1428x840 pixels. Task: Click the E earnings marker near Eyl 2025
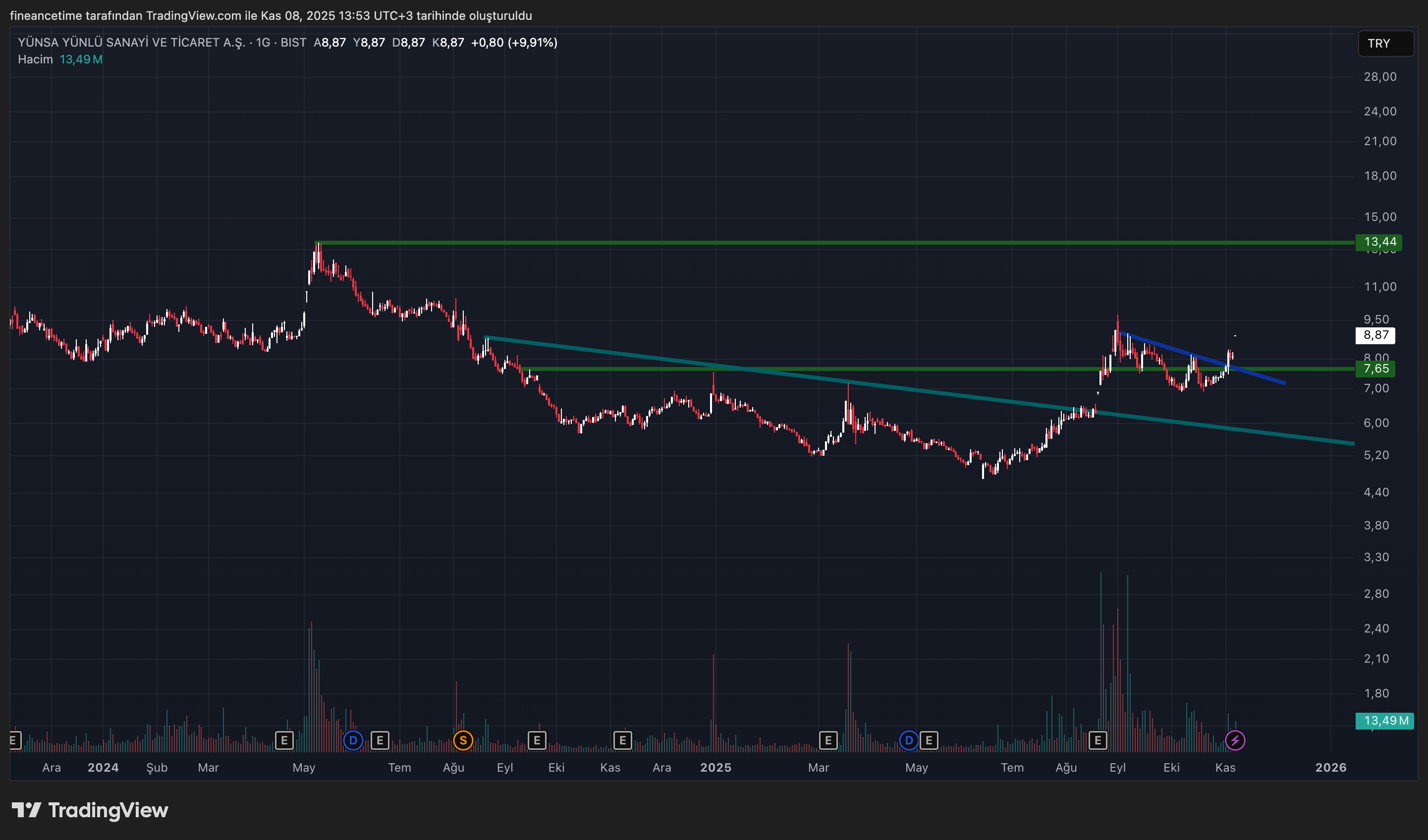[1098, 740]
